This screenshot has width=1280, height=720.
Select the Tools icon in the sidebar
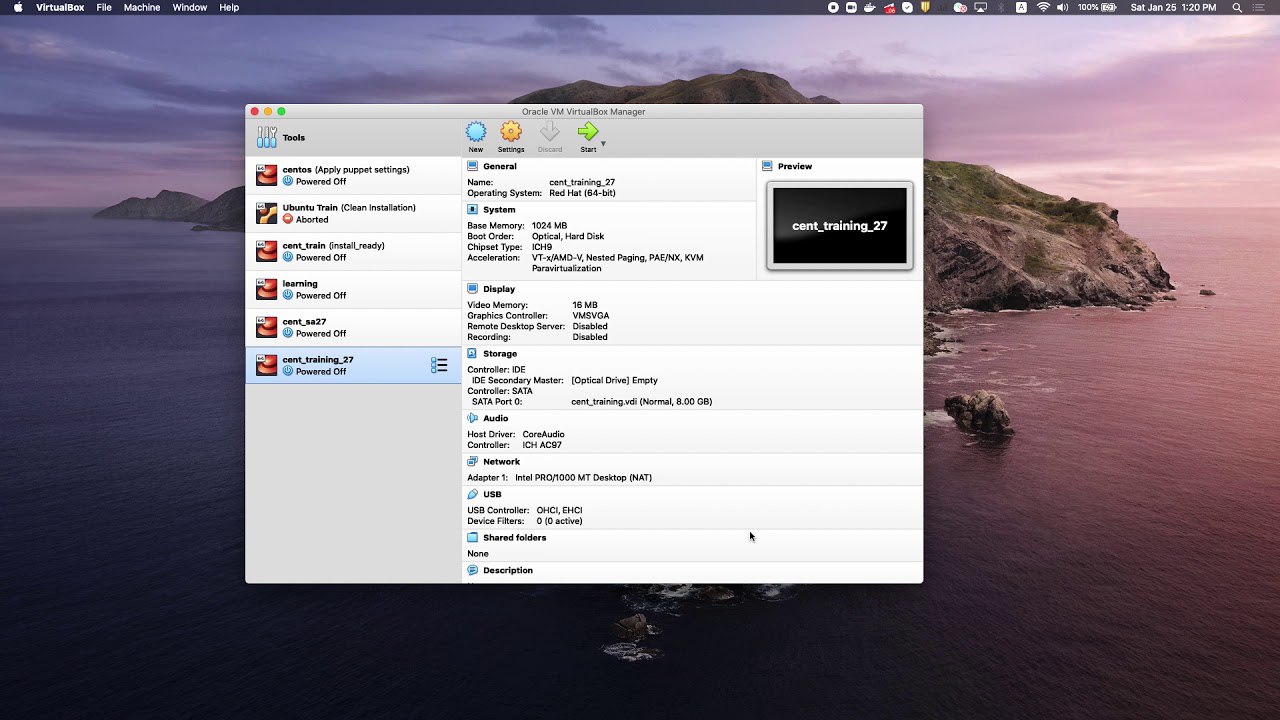point(267,137)
